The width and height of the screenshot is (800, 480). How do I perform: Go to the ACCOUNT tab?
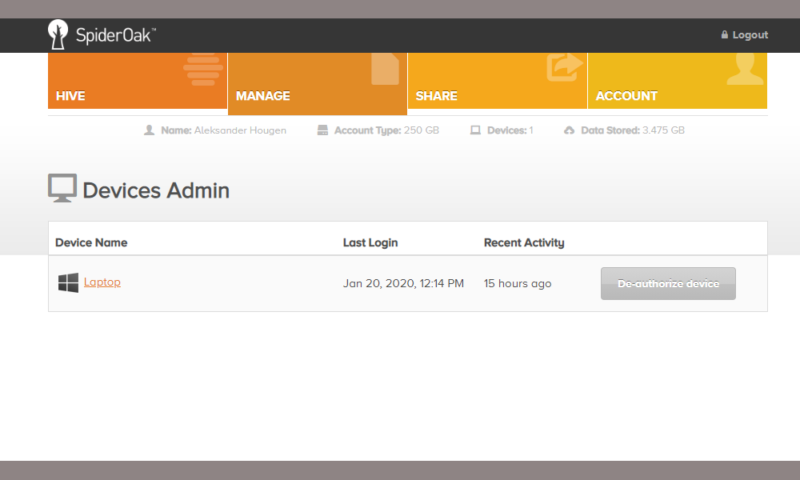[626, 96]
